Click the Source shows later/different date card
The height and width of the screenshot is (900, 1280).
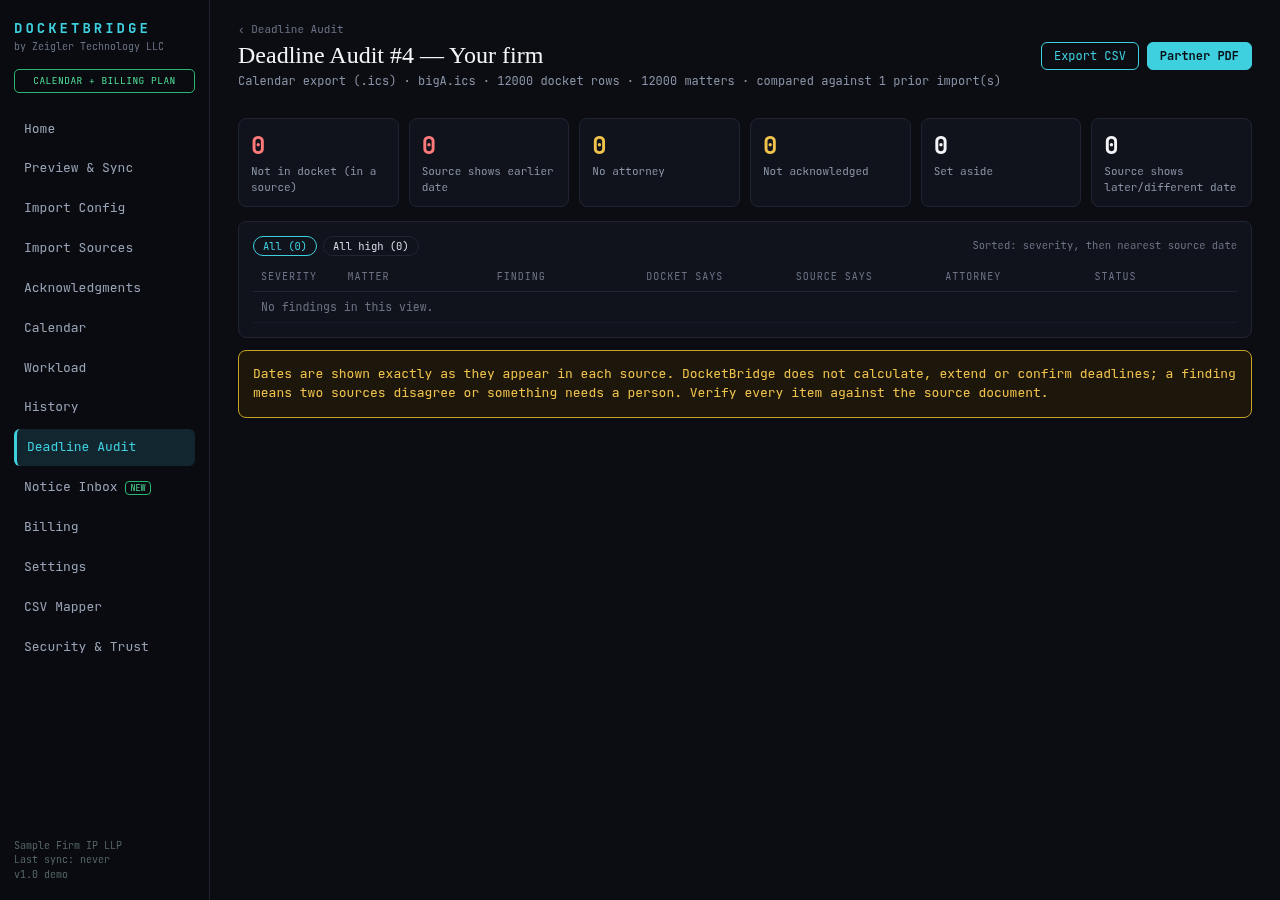[1171, 163]
